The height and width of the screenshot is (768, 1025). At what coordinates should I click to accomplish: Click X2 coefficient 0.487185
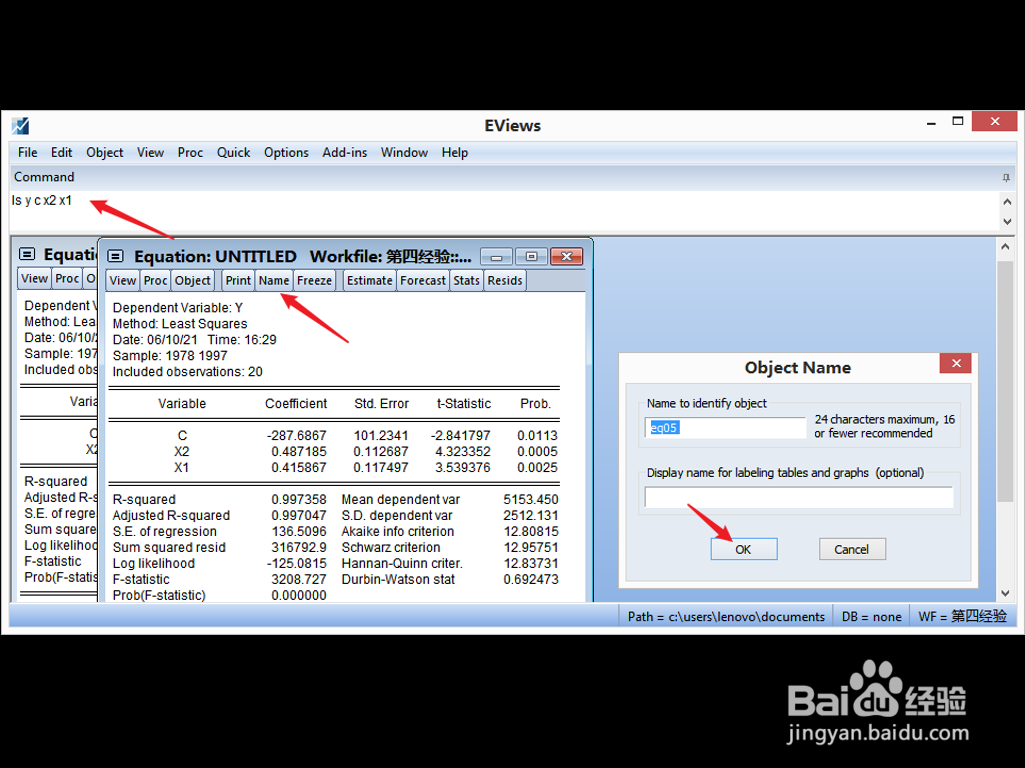[299, 452]
